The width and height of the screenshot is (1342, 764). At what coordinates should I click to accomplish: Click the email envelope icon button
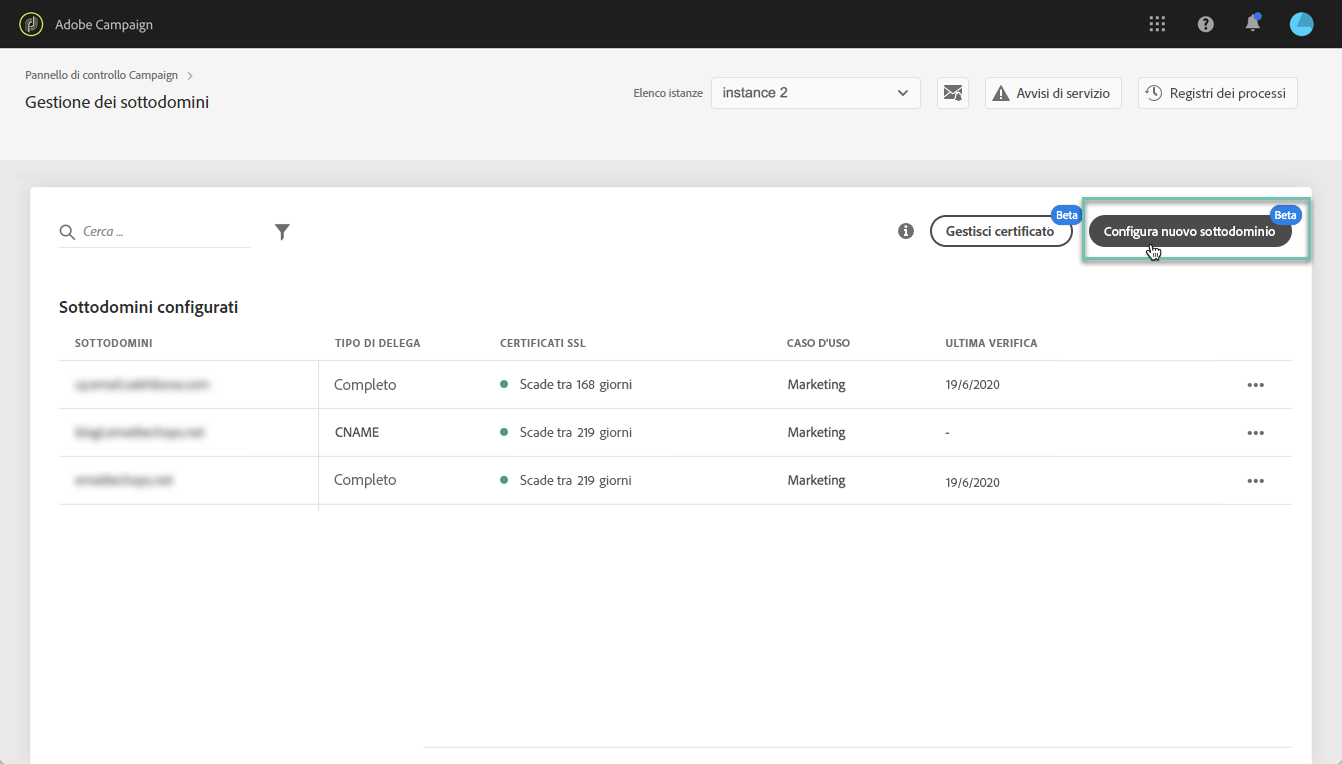[x=953, y=93]
